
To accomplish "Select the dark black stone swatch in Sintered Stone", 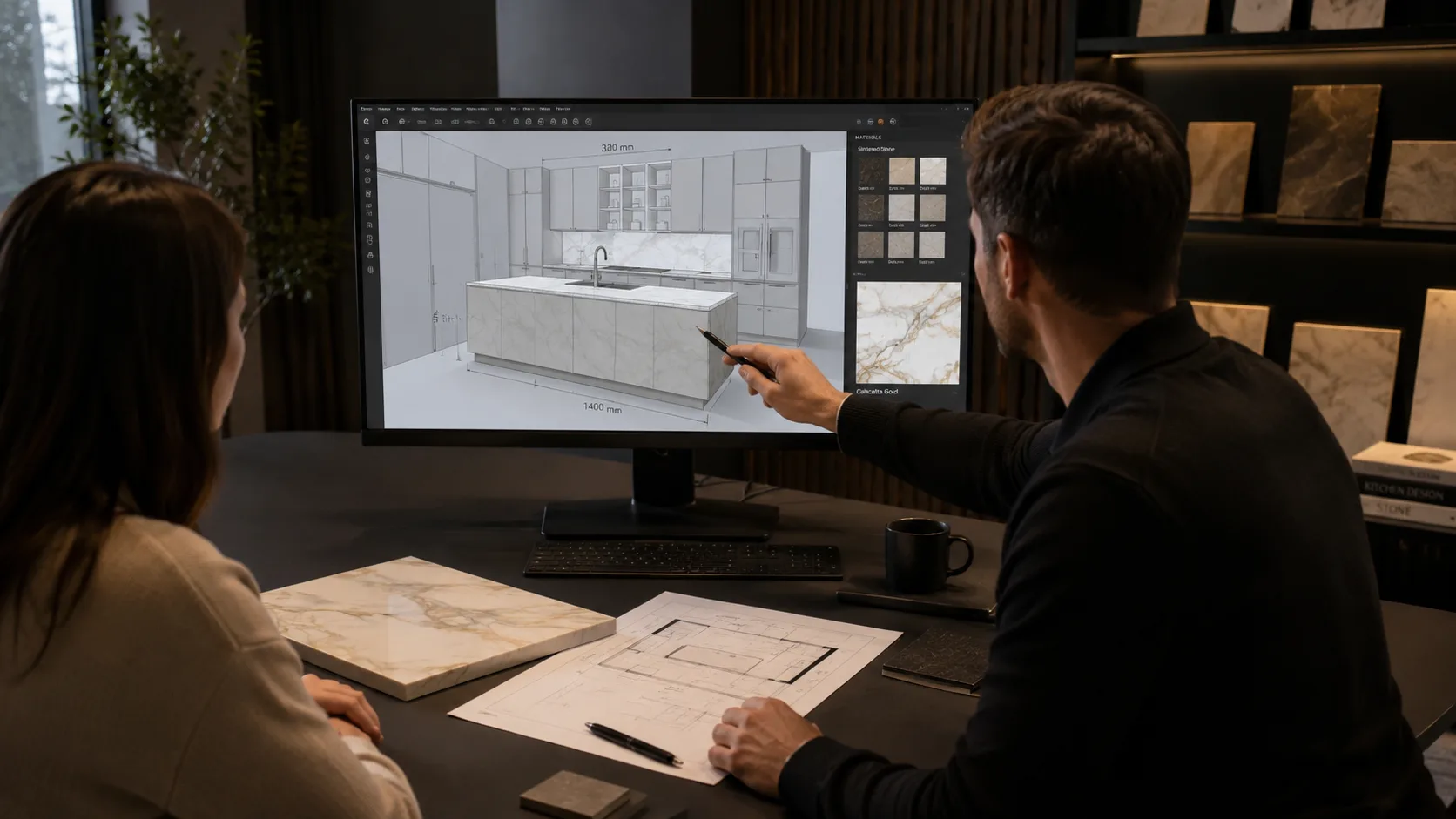I will click(x=870, y=170).
